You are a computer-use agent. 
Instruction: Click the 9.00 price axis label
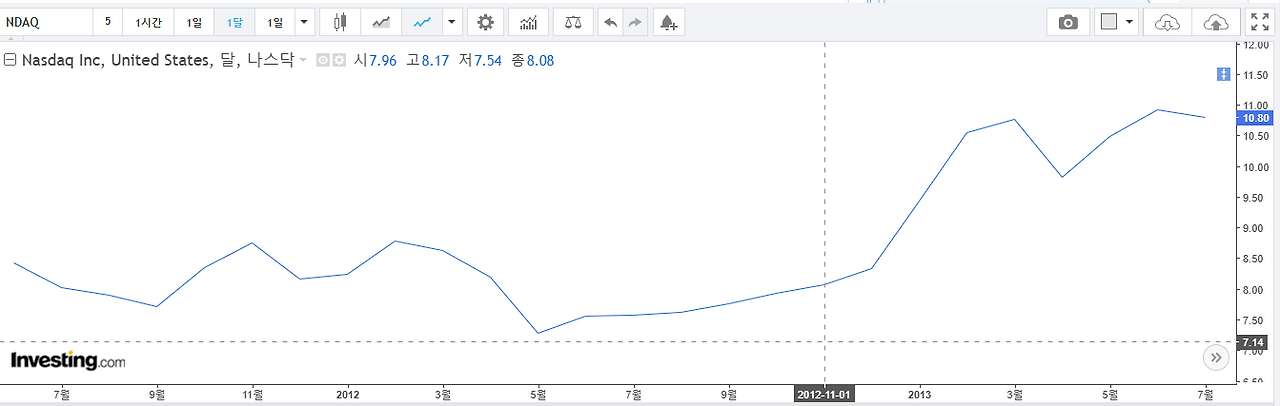1255,228
